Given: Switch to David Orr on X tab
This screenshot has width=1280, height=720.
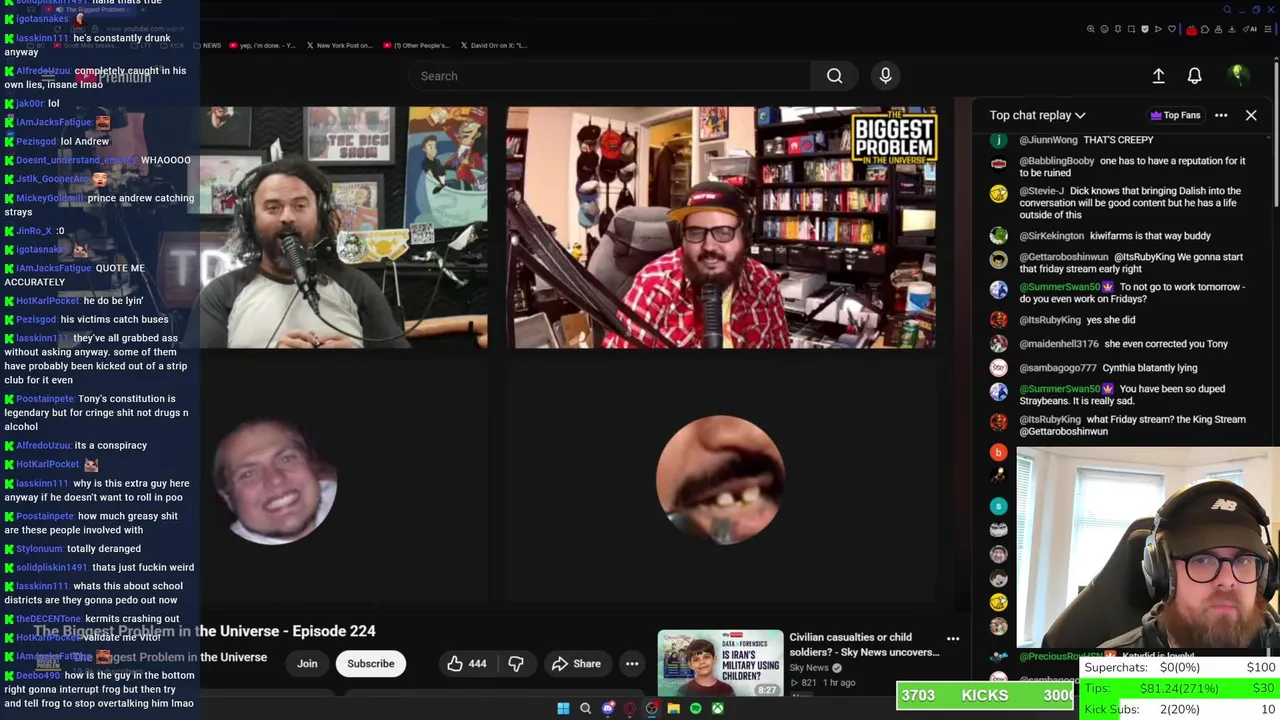Looking at the screenshot, I should (x=495, y=45).
